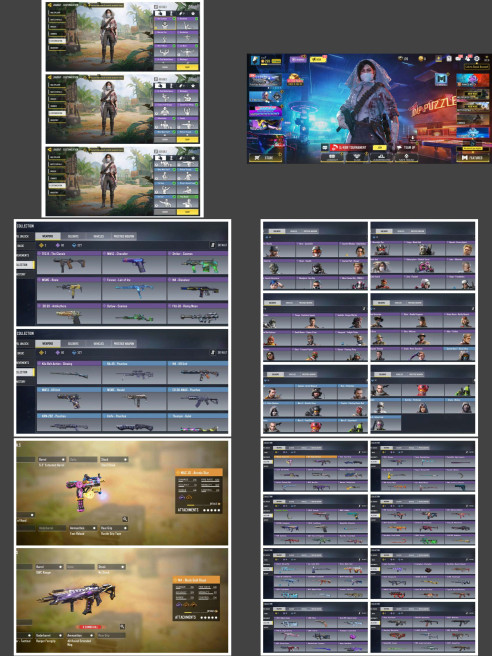Viewport: 492px width, 656px height.
Task: Tap the yellow plus square icon in lobby top bar
Action: point(438,59)
